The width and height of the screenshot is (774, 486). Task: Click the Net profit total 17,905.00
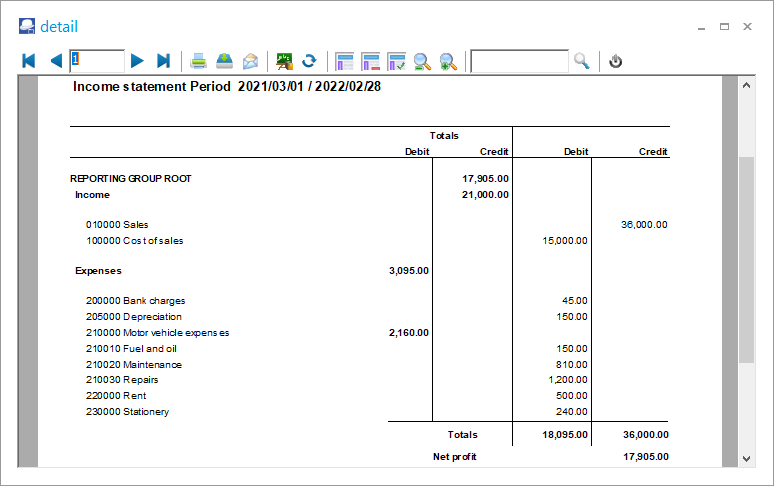pyautogui.click(x=644, y=457)
